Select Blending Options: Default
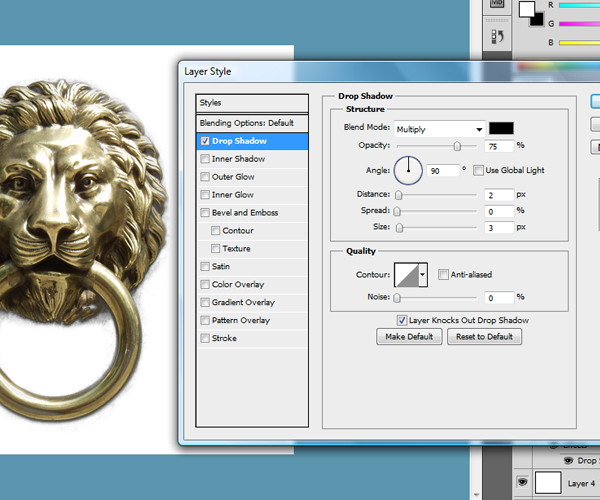600x500 pixels. tap(252, 123)
